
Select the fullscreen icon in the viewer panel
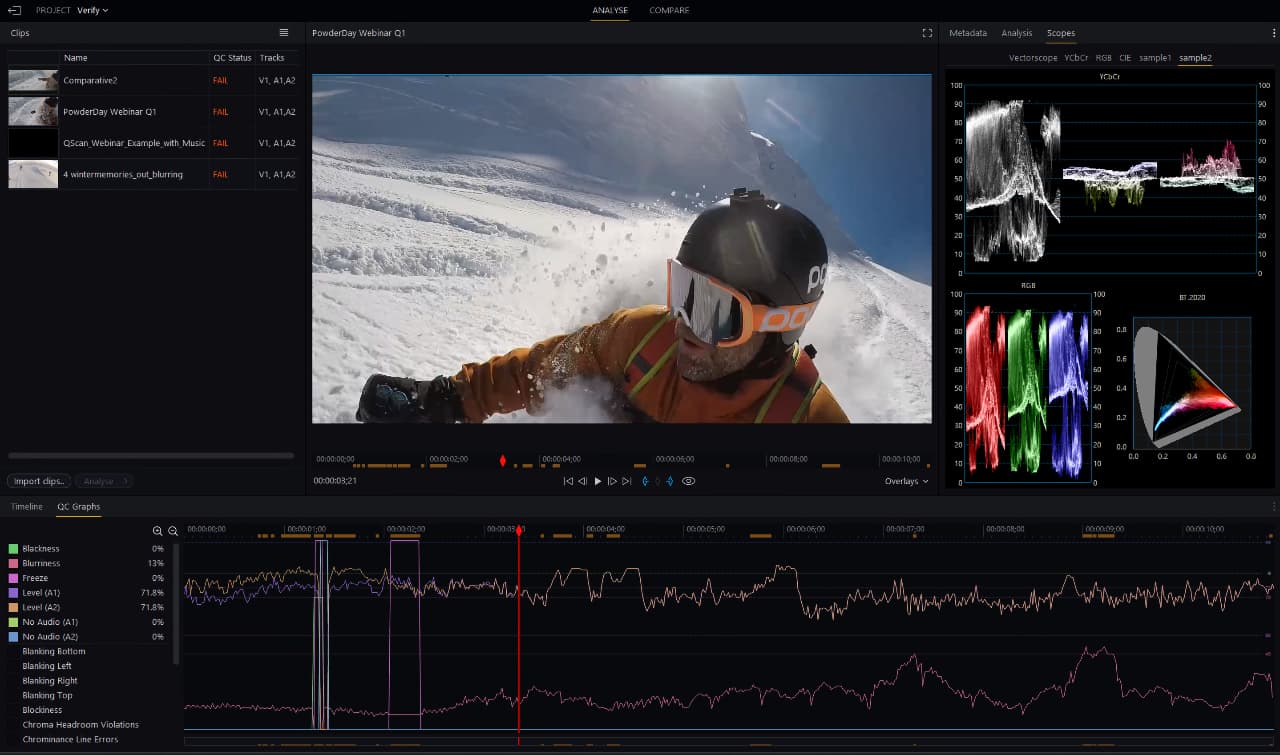(x=927, y=32)
